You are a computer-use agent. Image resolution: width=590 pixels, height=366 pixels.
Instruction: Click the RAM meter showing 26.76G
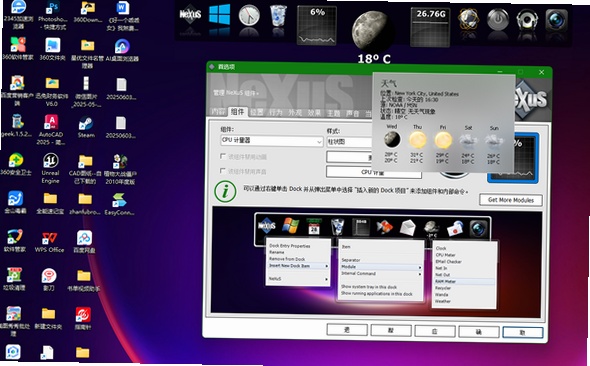coord(430,27)
